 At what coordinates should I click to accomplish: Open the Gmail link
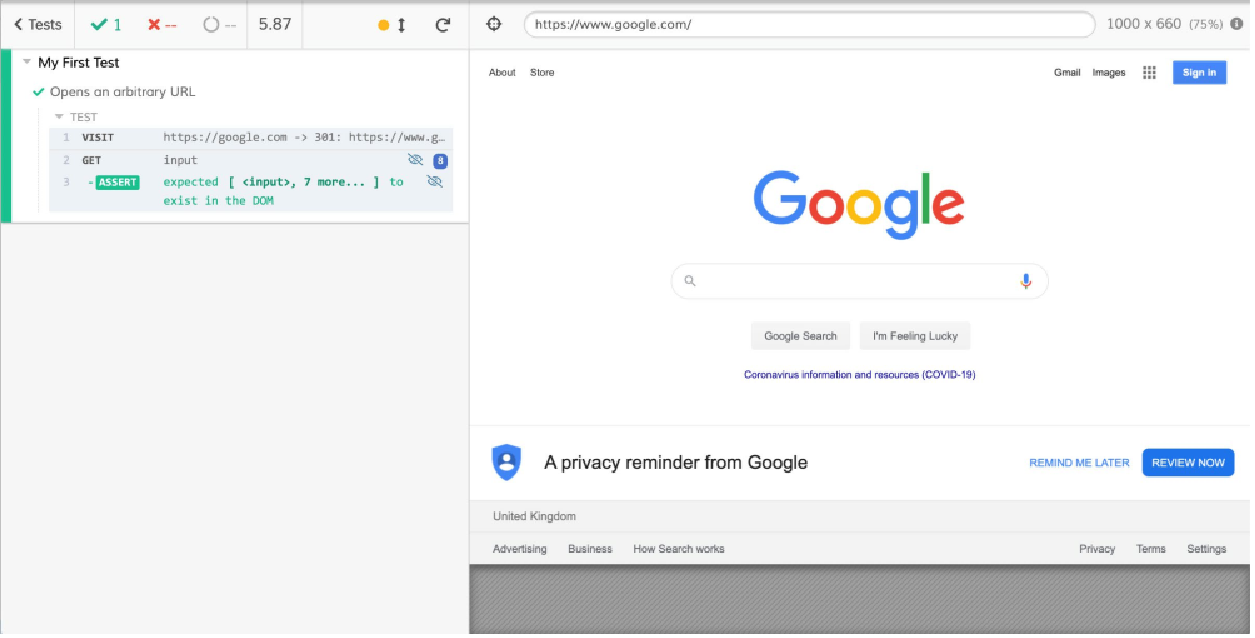pyautogui.click(x=1067, y=72)
